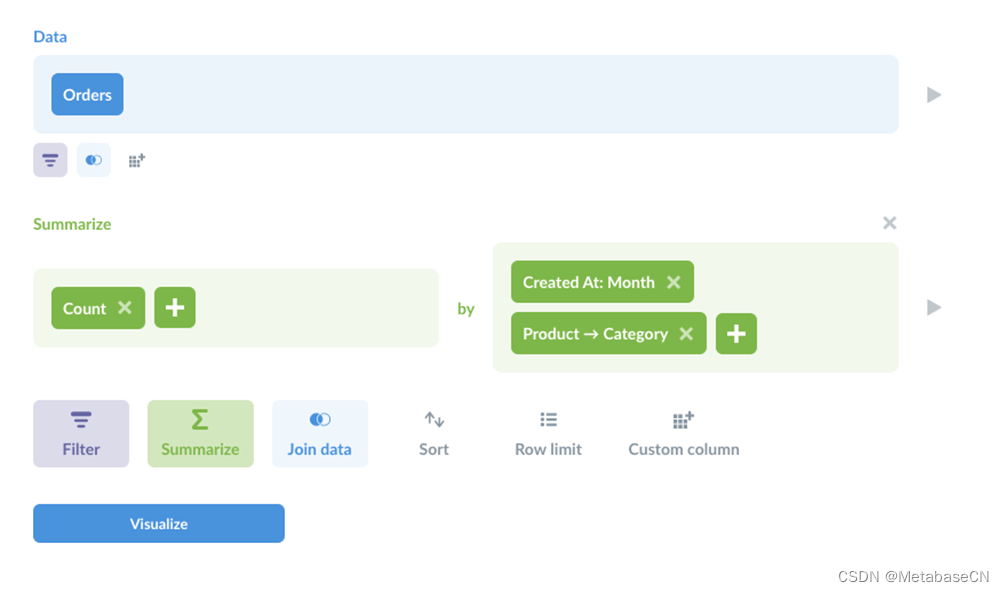Add another metric next to Count
Viewport: 1004px width, 592px height.
pos(175,308)
